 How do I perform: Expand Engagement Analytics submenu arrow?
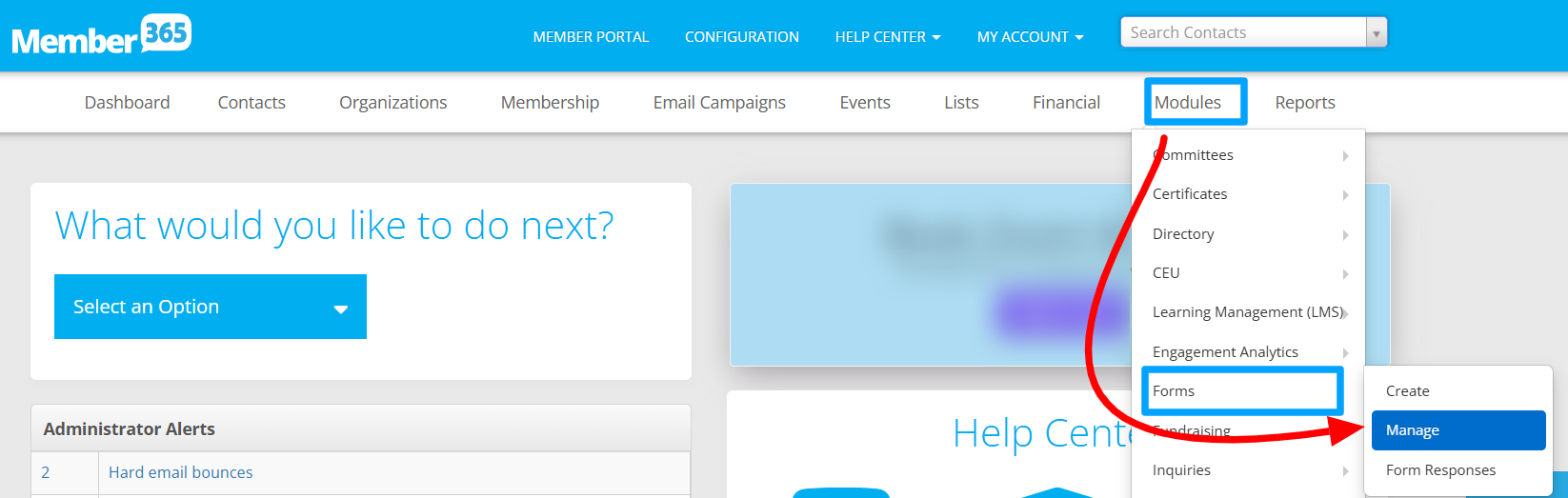click(x=1345, y=352)
